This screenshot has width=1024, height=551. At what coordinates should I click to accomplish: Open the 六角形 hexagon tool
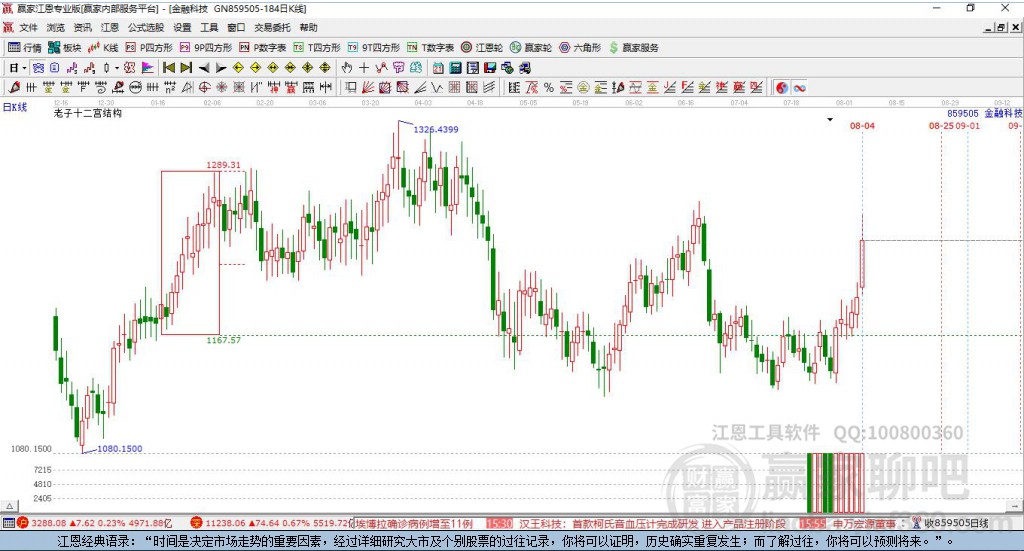[x=580, y=48]
